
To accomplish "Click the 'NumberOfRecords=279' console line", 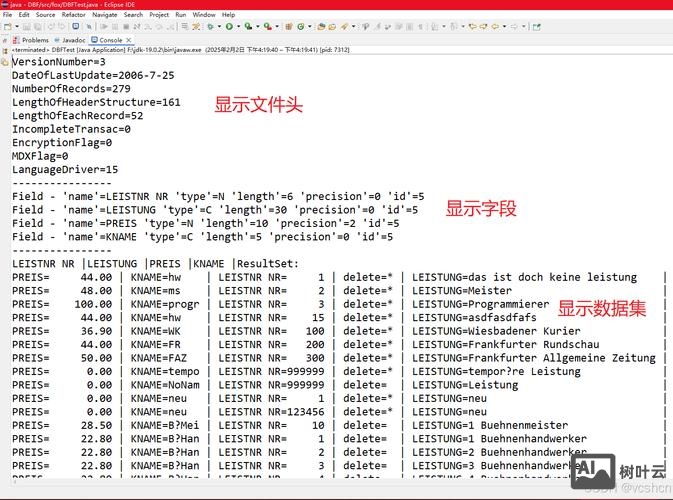I will pyautogui.click(x=71, y=89).
